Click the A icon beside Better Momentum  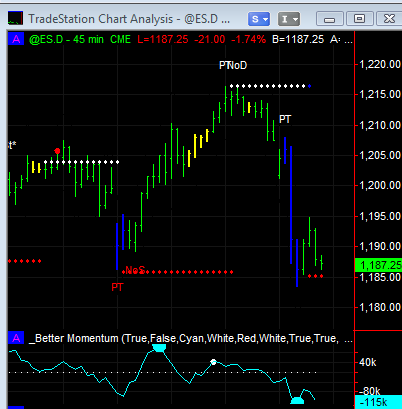[x=16, y=338]
